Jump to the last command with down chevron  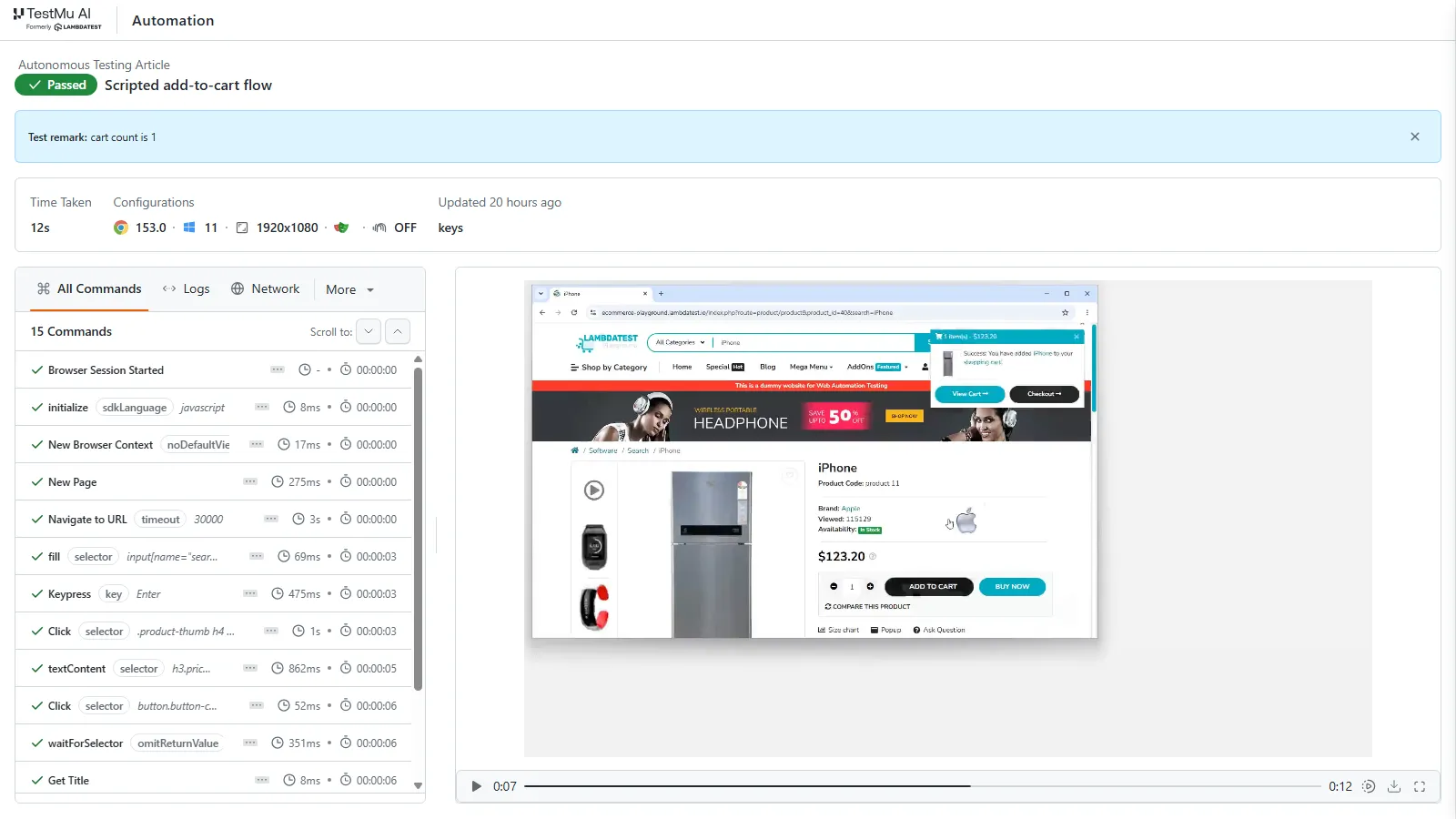coord(369,331)
